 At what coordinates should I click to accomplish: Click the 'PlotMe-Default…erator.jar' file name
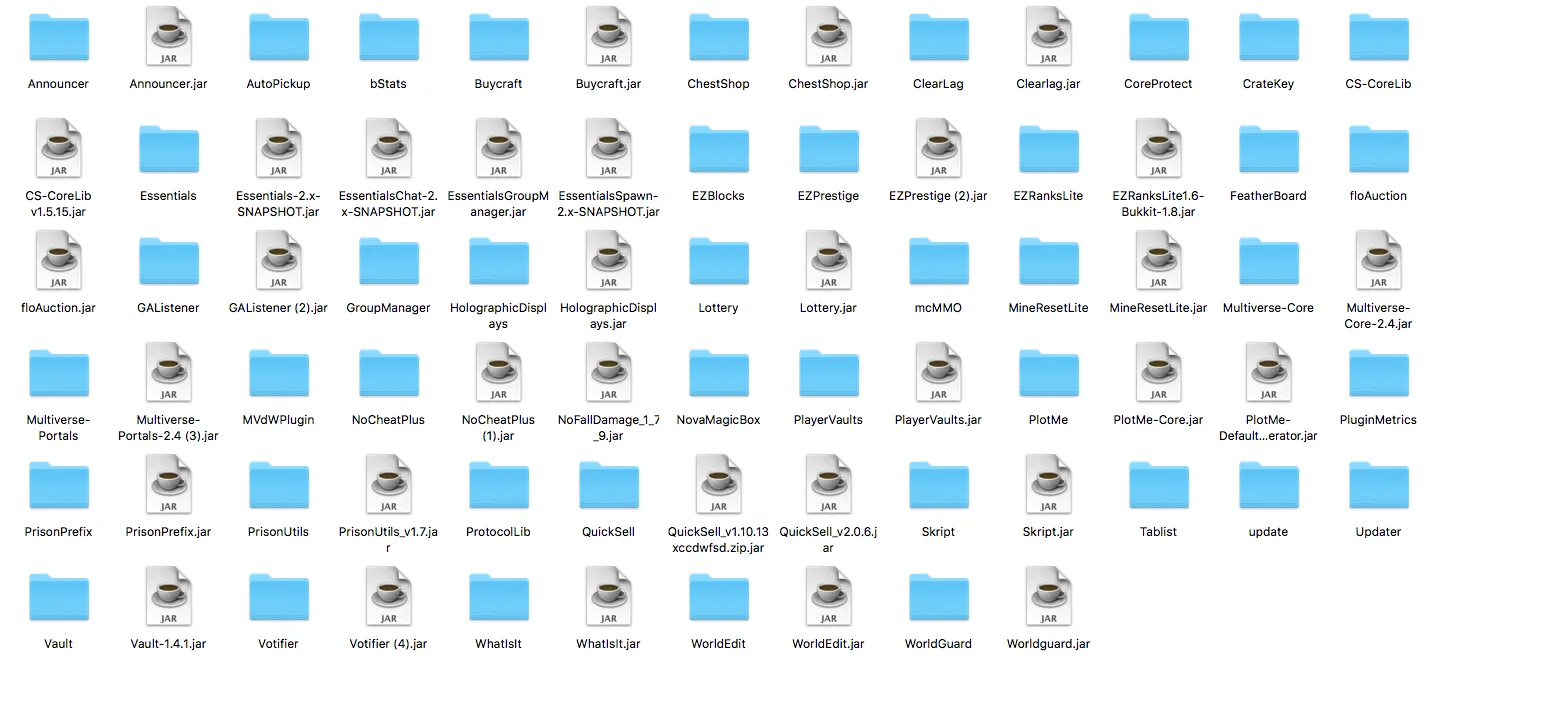pos(1268,428)
